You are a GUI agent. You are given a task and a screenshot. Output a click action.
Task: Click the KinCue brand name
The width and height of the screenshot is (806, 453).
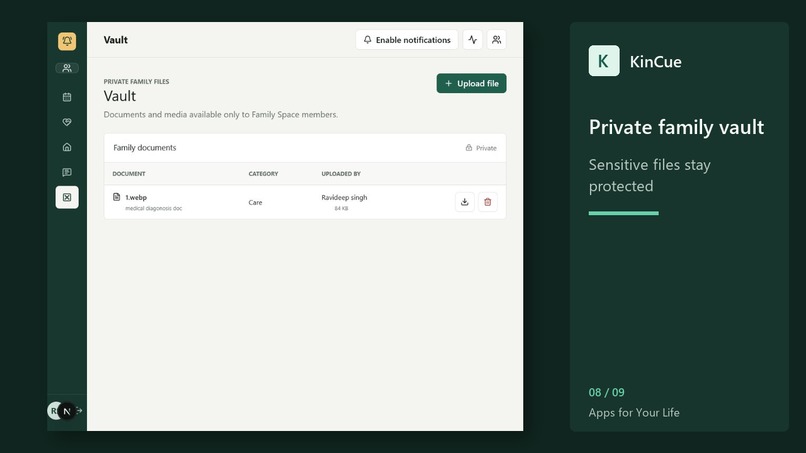[656, 62]
